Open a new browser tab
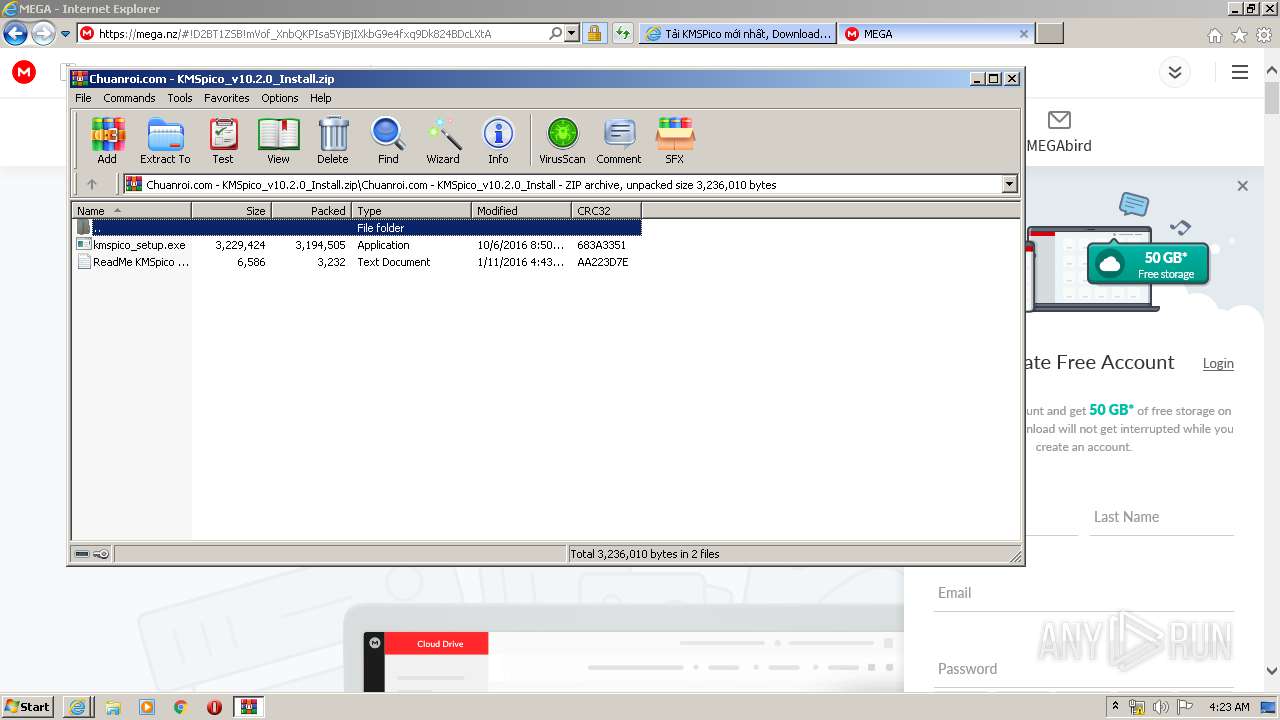The width and height of the screenshot is (1280, 720). 1049,33
